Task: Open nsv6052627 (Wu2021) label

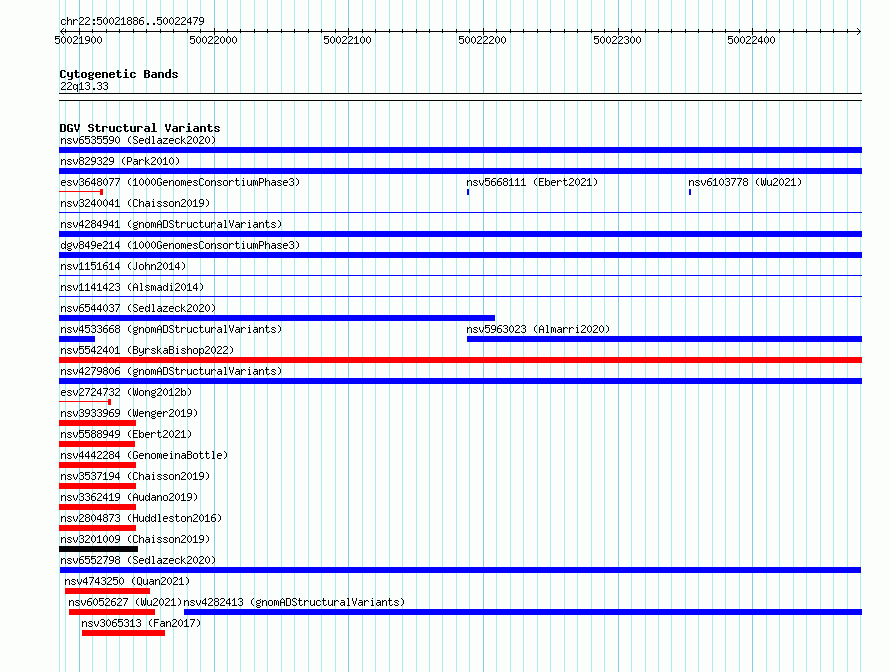Action: [x=125, y=602]
